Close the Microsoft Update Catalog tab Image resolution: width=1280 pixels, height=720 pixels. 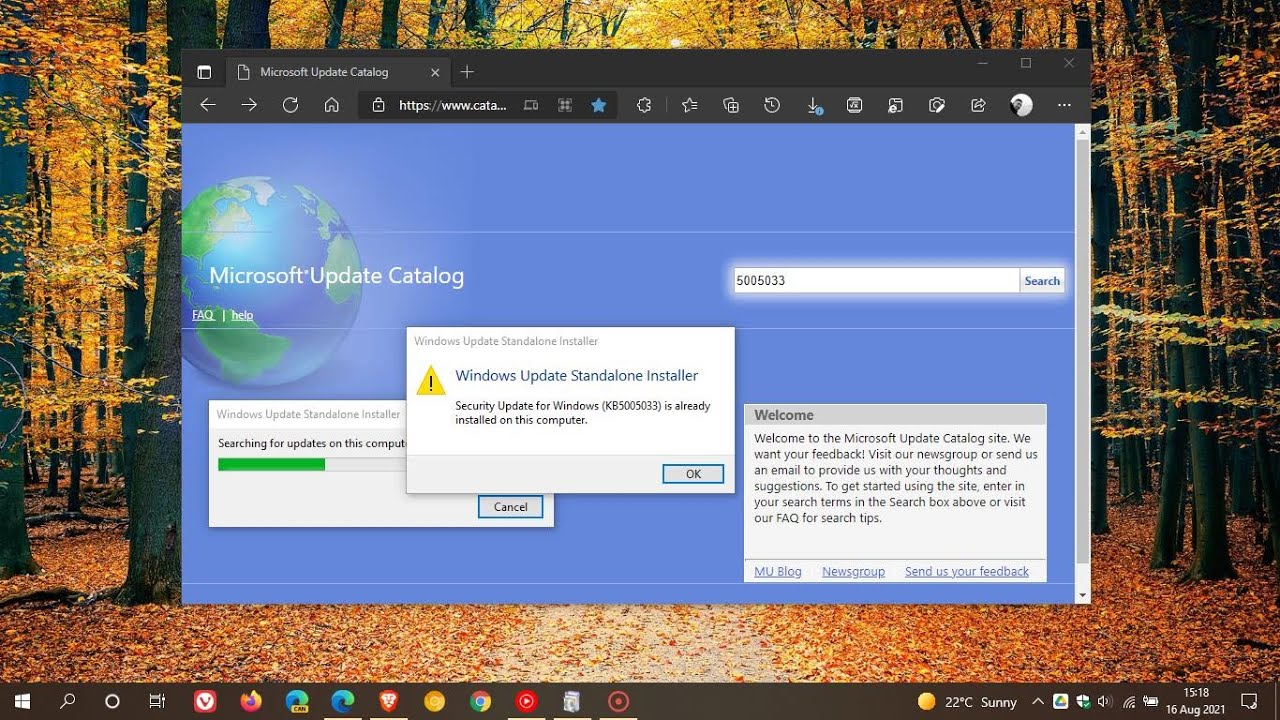tap(435, 72)
